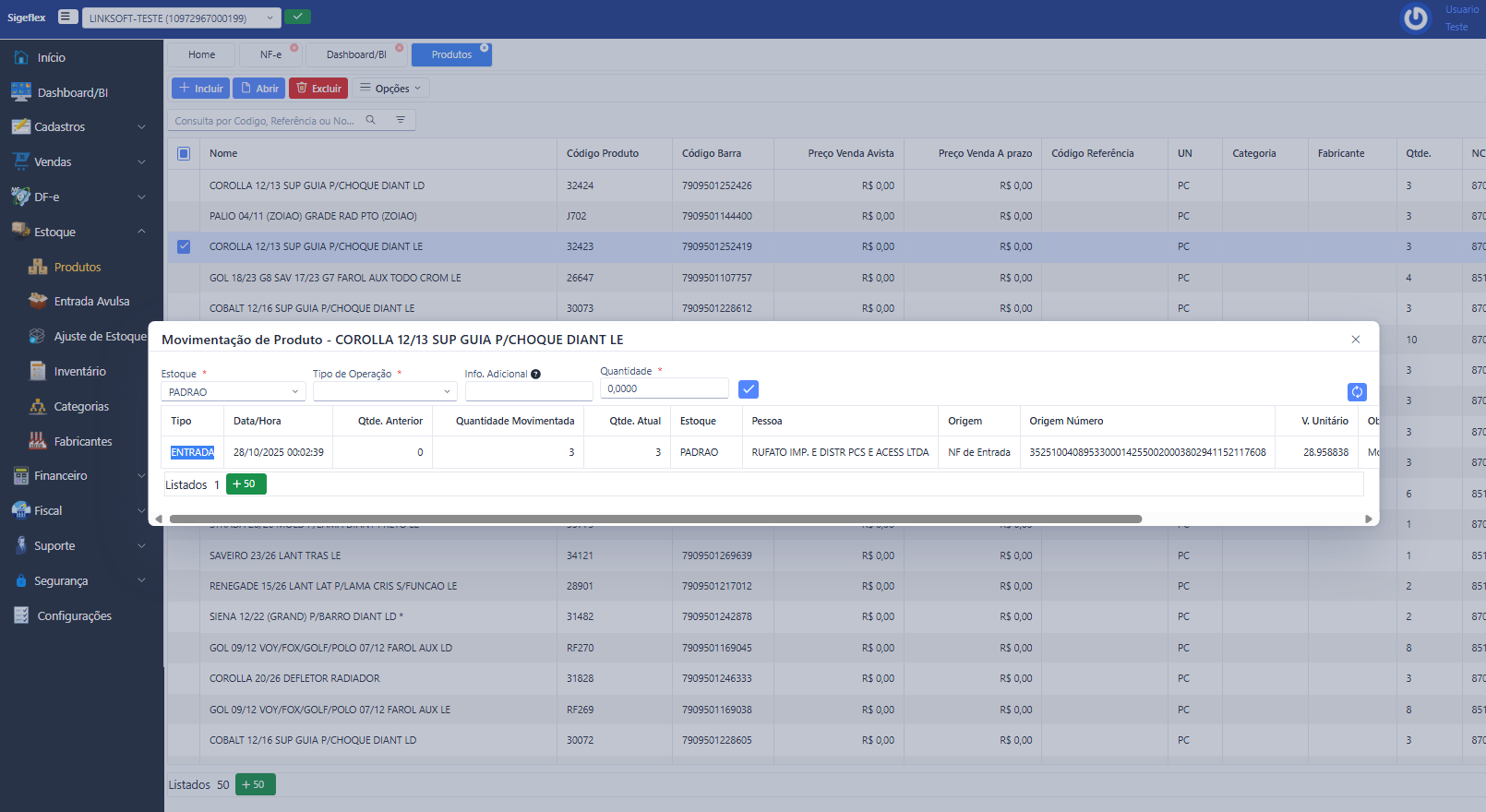Image resolution: width=1486 pixels, height=812 pixels.
Task: Uncheck the COROLLA 12/13 LE row checkbox
Action: [184, 246]
